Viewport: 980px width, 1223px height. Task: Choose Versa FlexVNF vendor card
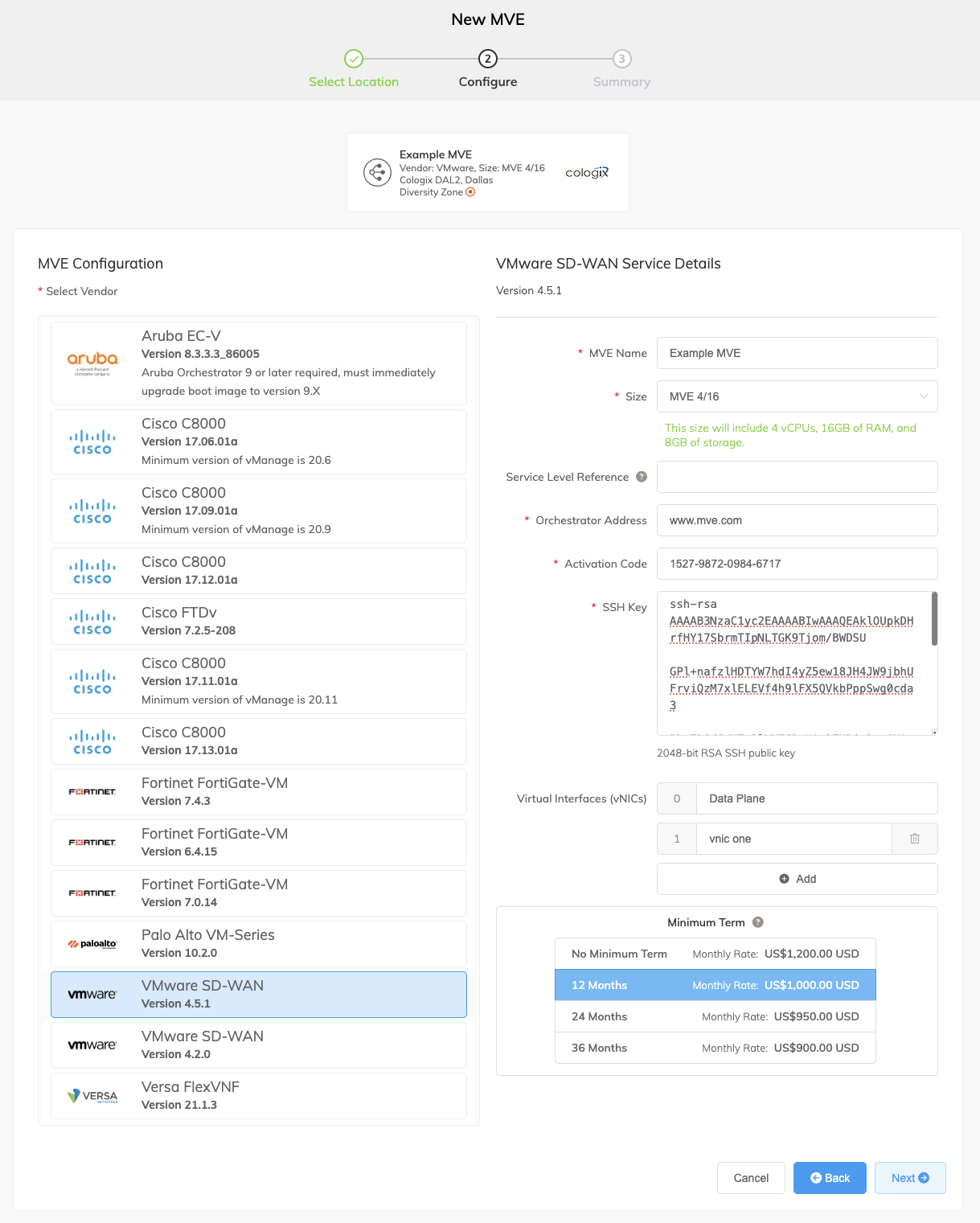[x=259, y=1096]
